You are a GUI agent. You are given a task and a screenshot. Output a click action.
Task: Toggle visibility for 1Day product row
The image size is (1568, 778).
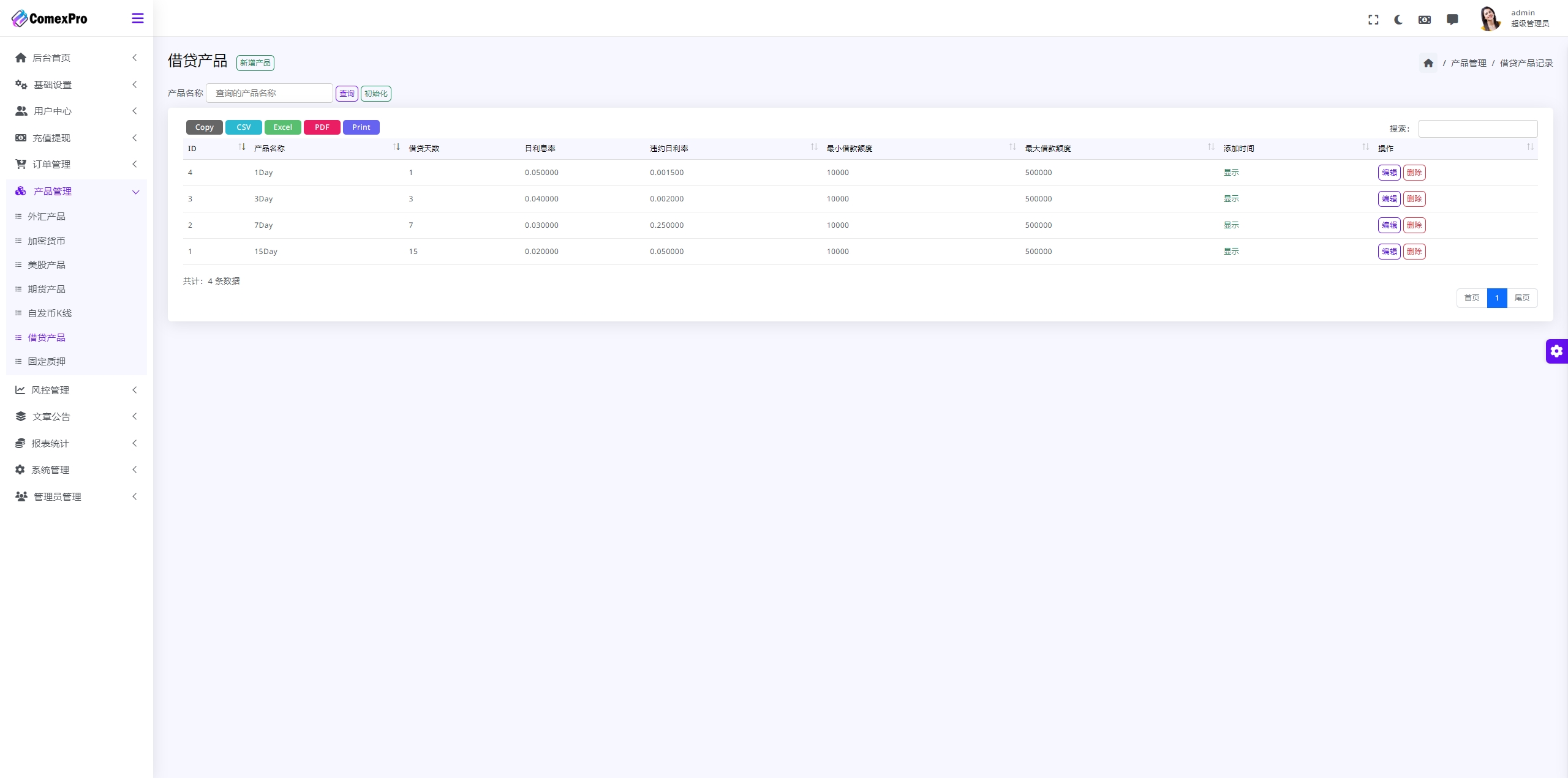[x=1231, y=172]
